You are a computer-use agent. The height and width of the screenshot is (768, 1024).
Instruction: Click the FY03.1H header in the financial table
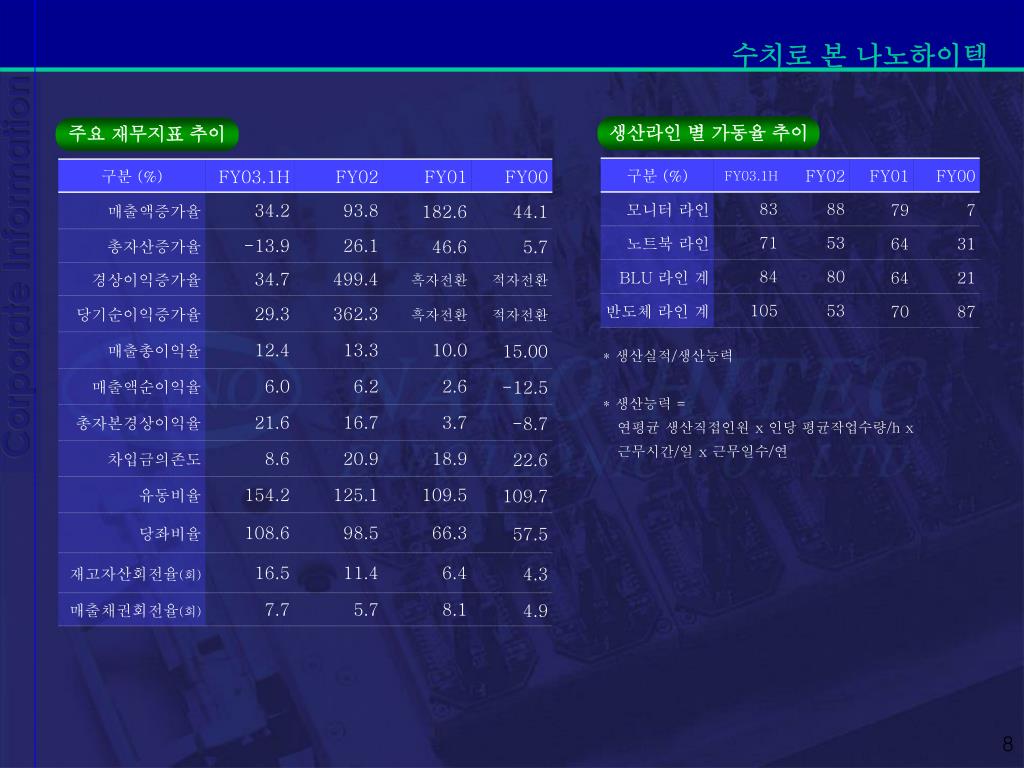pos(254,177)
